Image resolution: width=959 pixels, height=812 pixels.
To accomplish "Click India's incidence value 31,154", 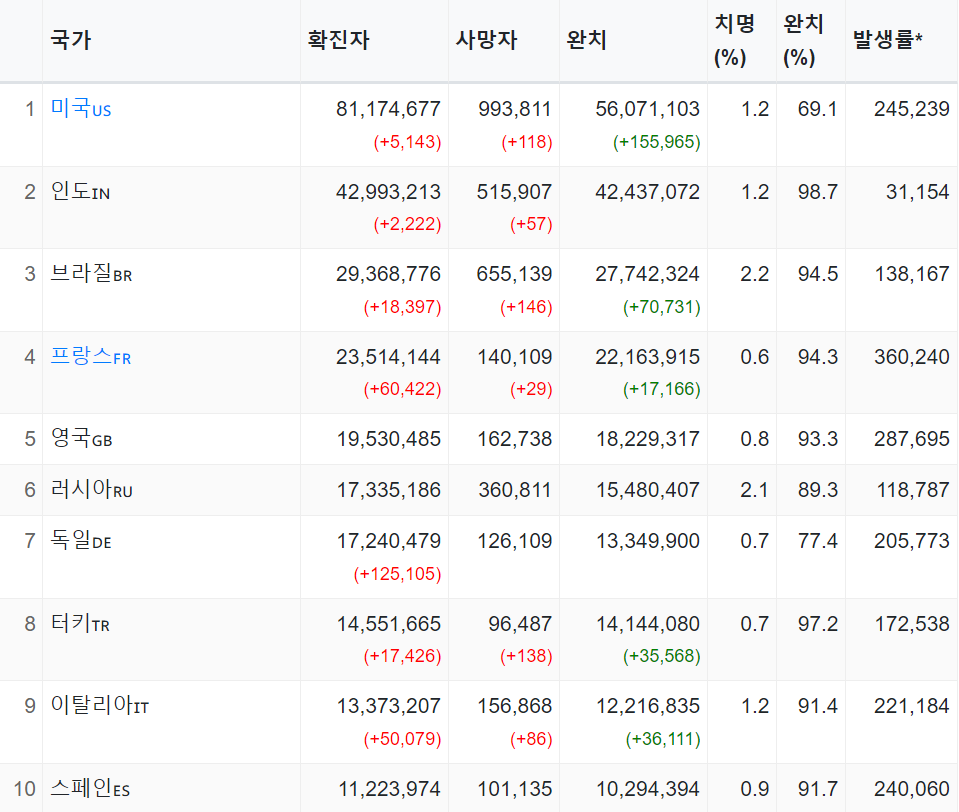I will tap(918, 192).
